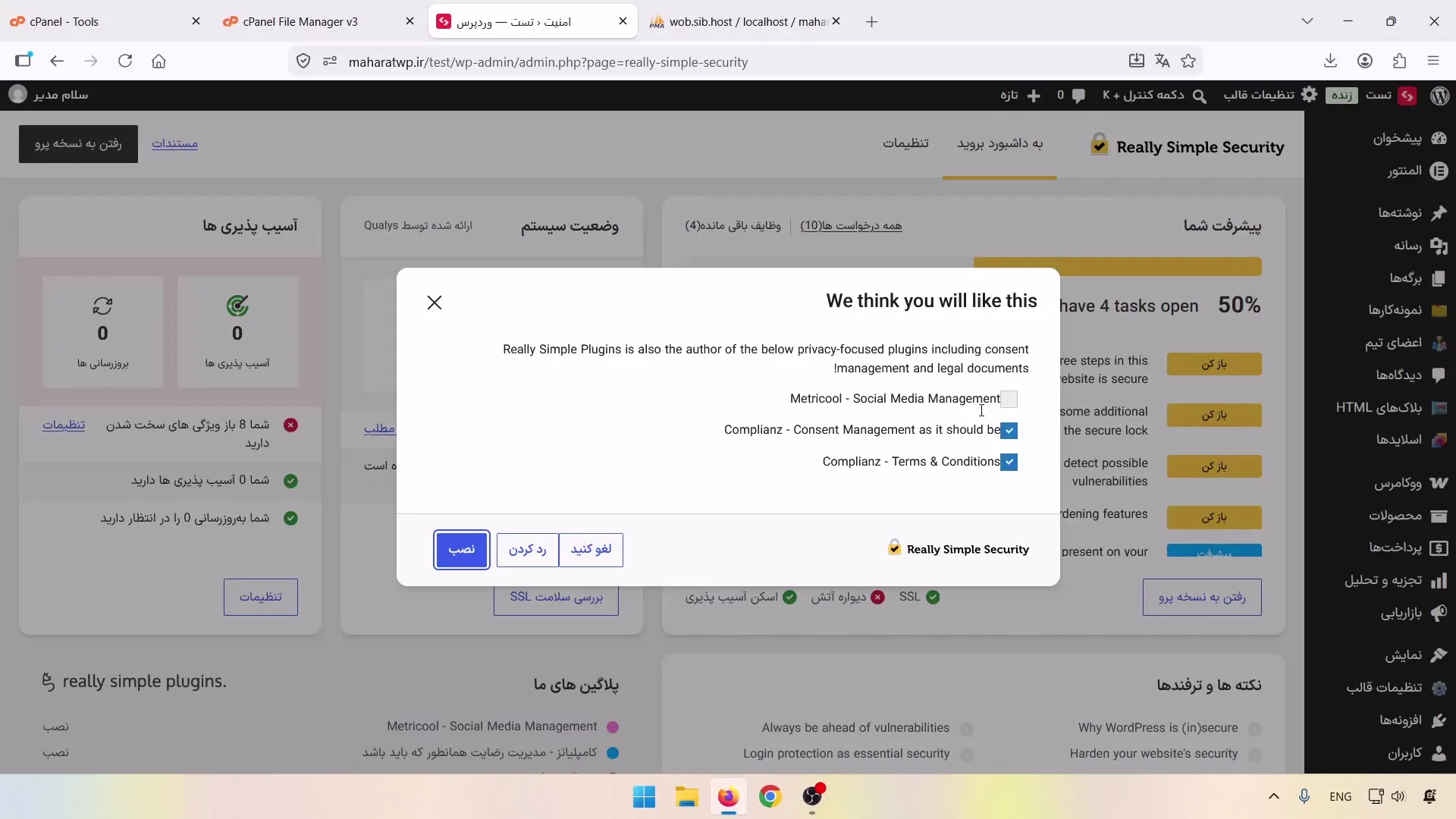Click the تازه add new item in admin bar
Viewport: 1456px width, 819px height.
[x=1020, y=95]
